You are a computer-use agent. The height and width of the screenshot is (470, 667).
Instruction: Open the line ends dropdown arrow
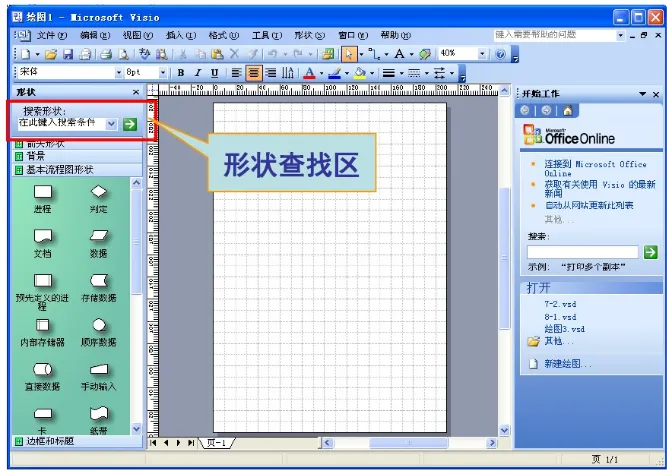pyautogui.click(x=452, y=73)
